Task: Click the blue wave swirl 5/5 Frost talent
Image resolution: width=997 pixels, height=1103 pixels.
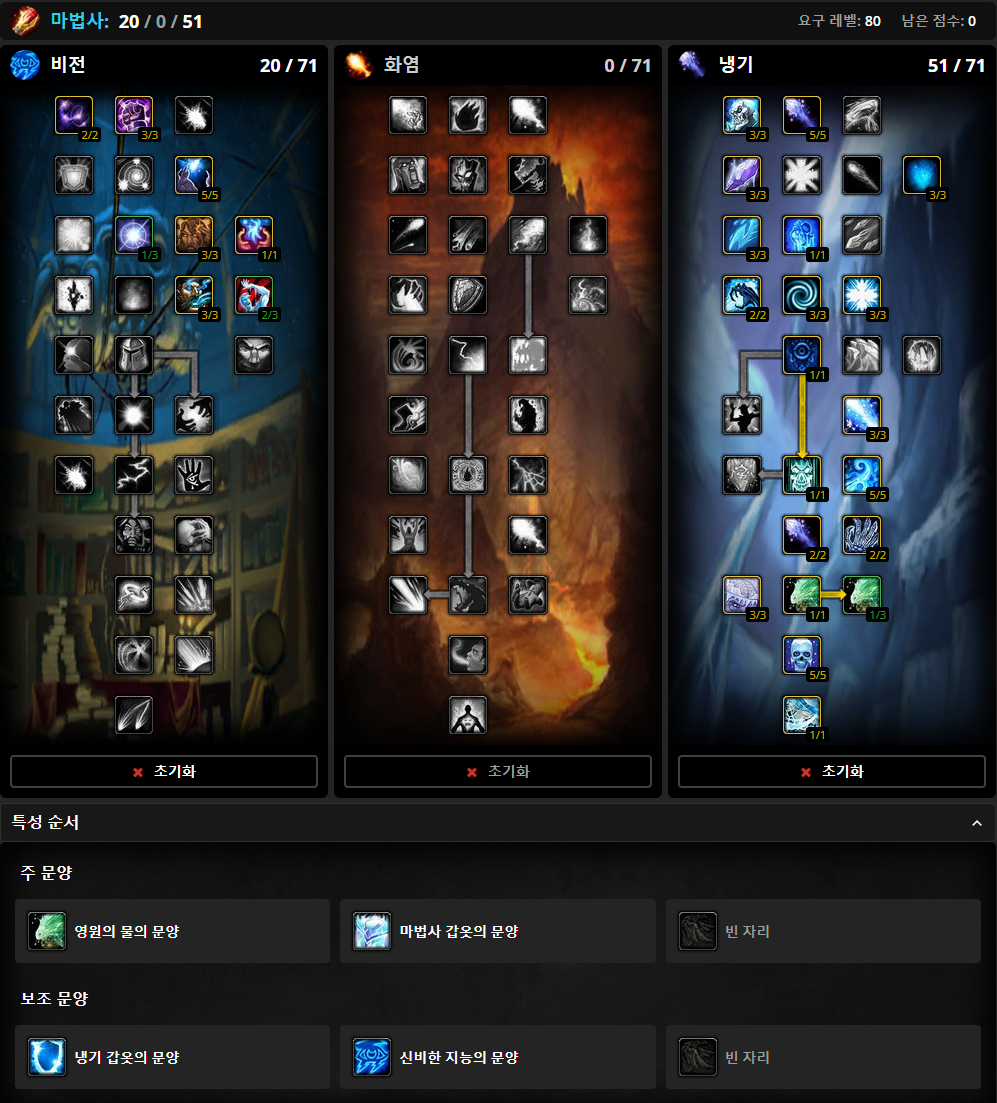Action: [862, 475]
